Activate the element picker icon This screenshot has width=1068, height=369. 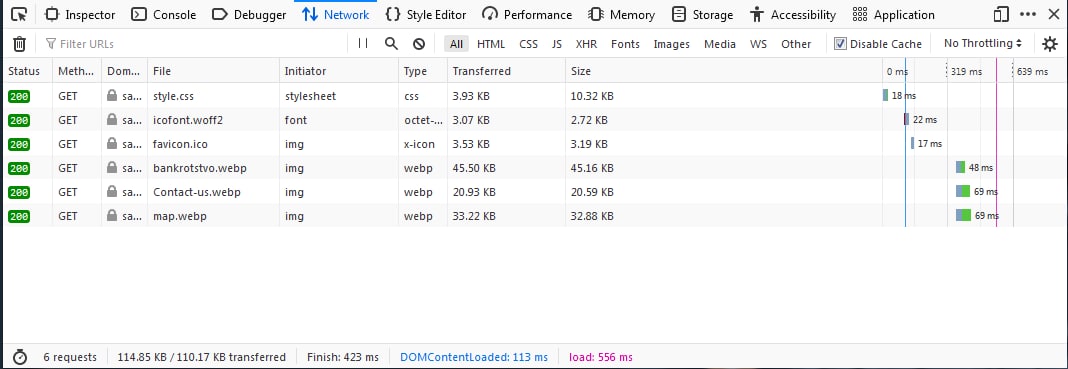[20, 14]
